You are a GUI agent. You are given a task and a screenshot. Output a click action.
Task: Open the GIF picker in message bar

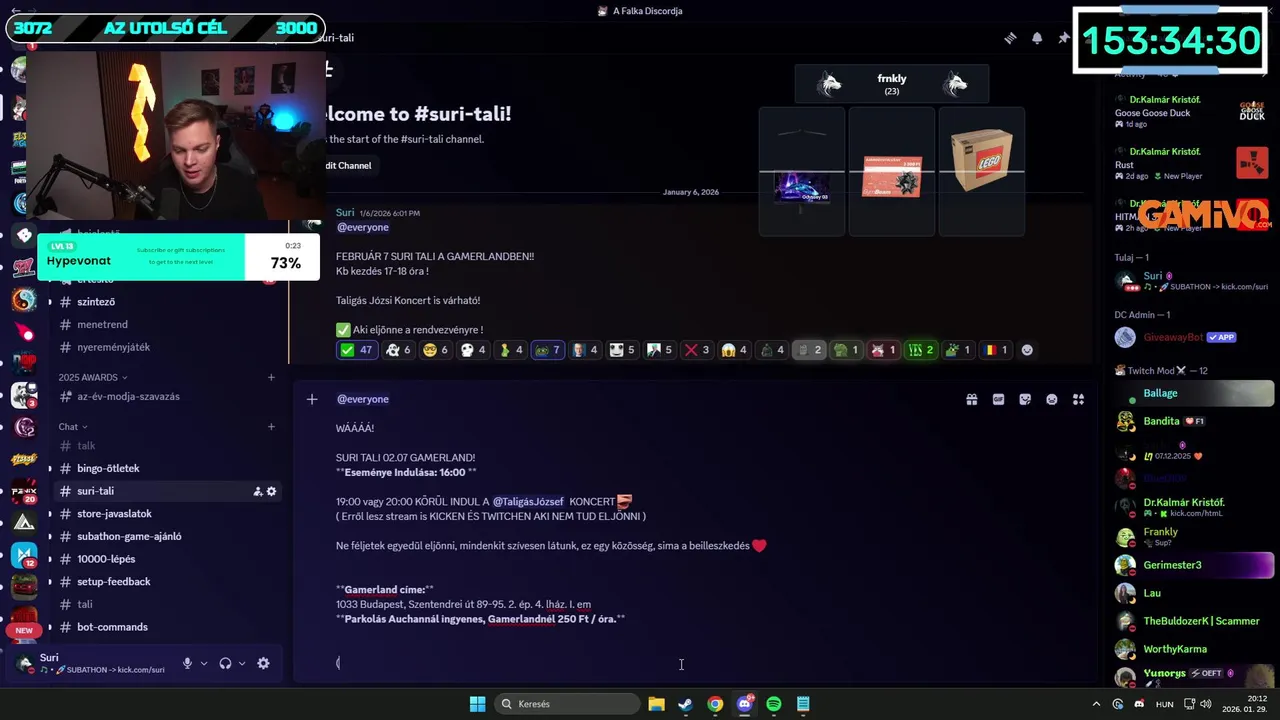point(998,399)
